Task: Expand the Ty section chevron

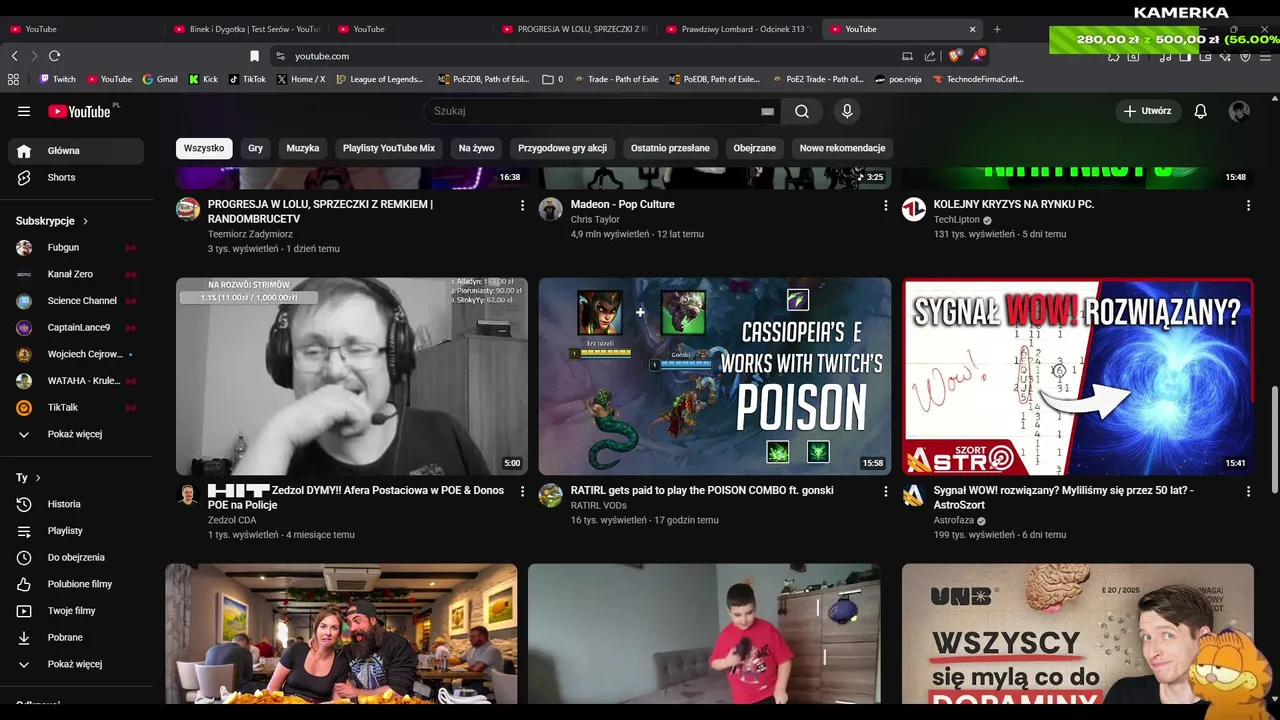Action: pos(38,478)
